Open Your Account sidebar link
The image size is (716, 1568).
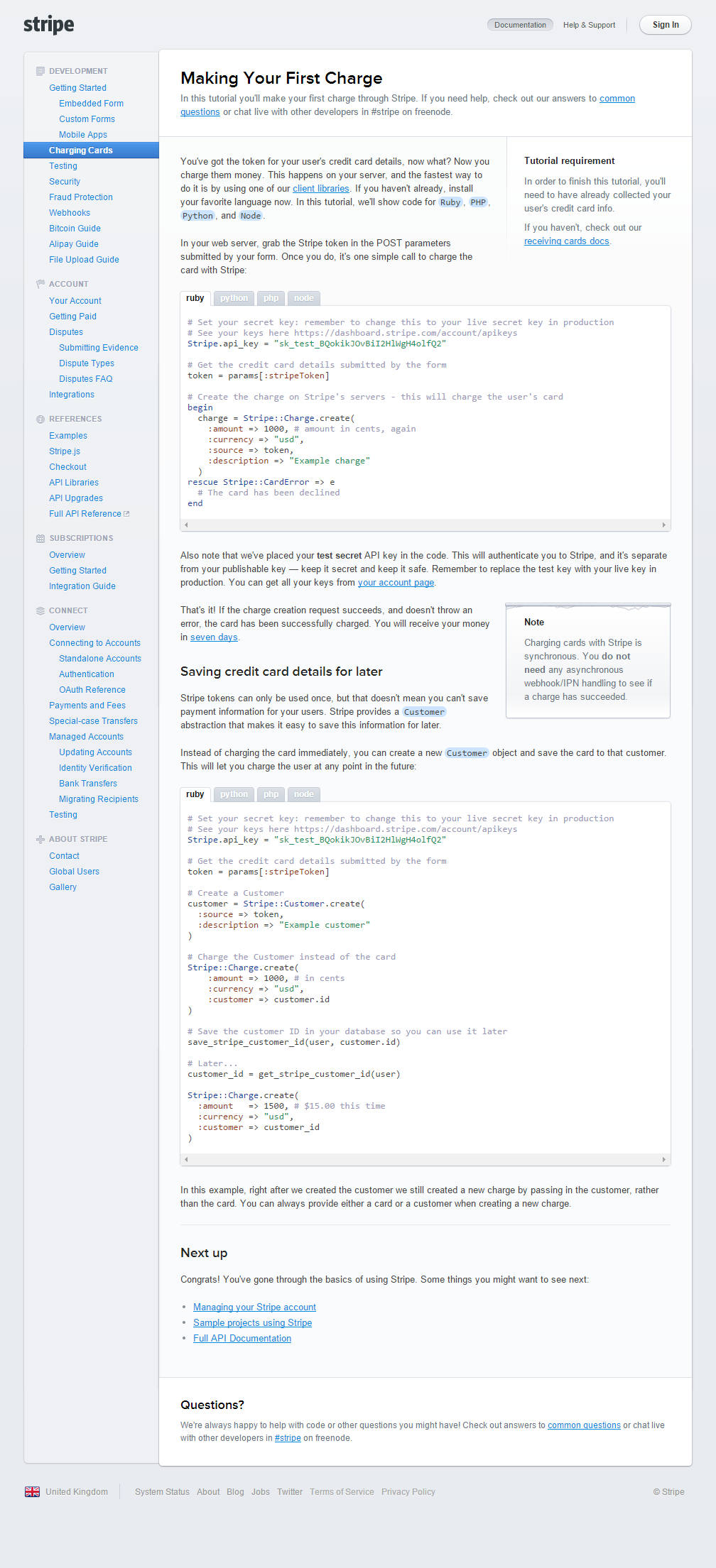tap(75, 301)
